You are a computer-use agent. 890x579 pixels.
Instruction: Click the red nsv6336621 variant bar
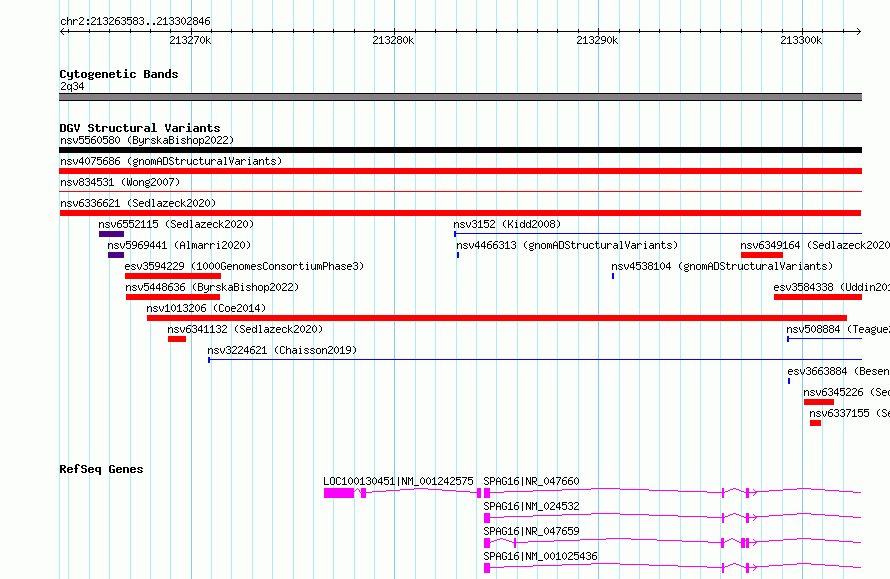(460, 213)
